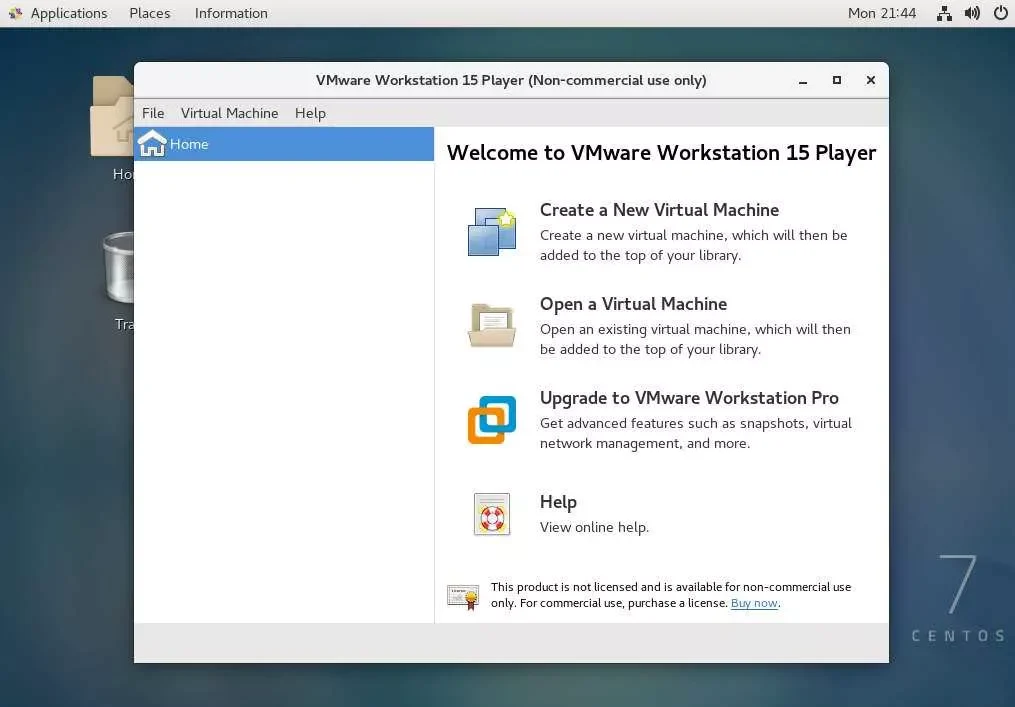Click the Home house icon in the sidebar
This screenshot has width=1015, height=707.
[x=152, y=144]
